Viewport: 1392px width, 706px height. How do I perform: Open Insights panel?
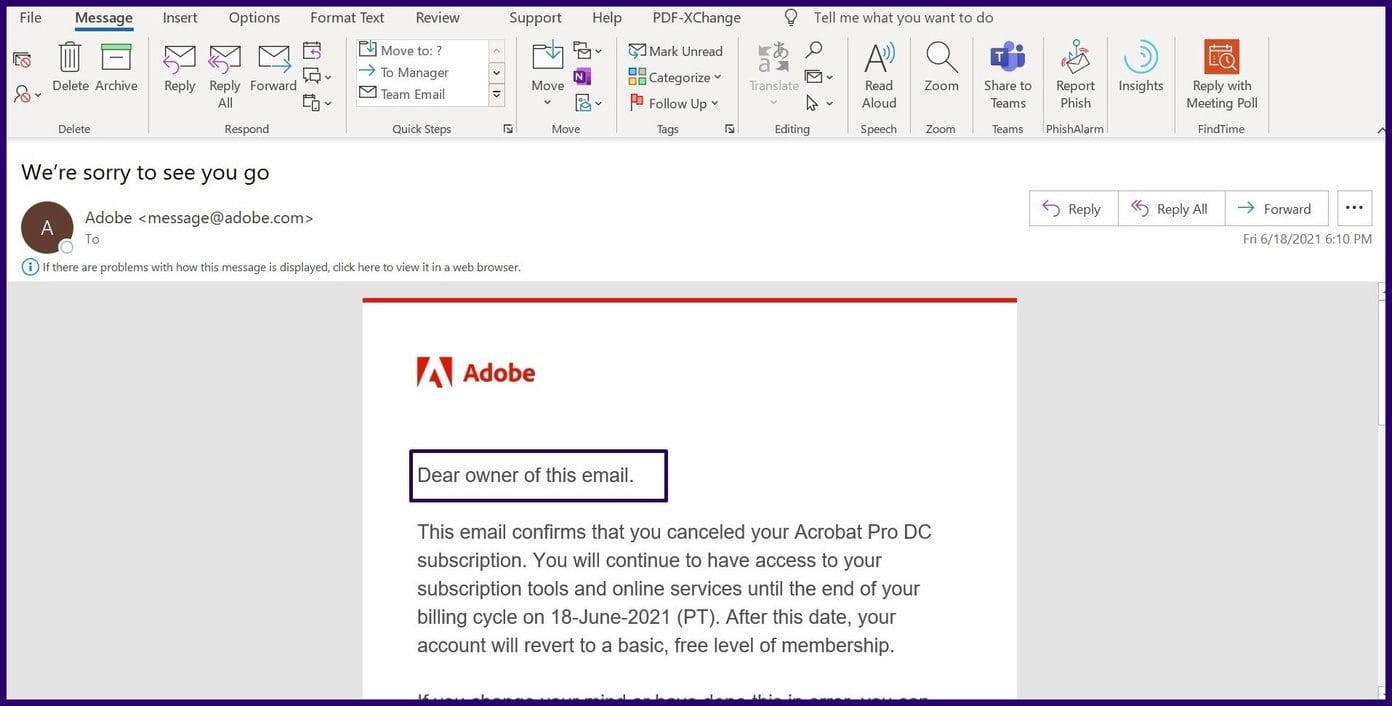(1141, 68)
